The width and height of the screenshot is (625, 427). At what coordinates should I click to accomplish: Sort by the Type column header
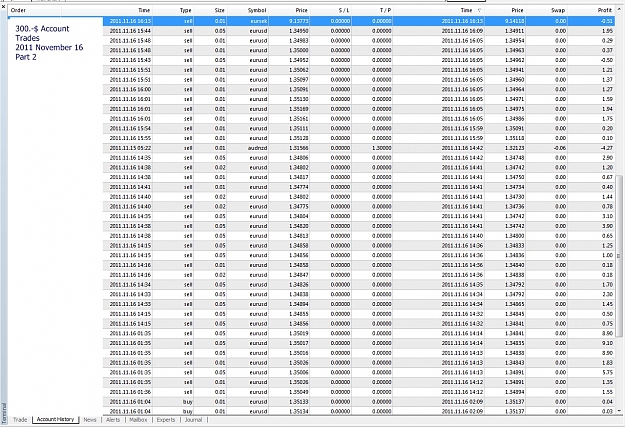tap(185, 10)
